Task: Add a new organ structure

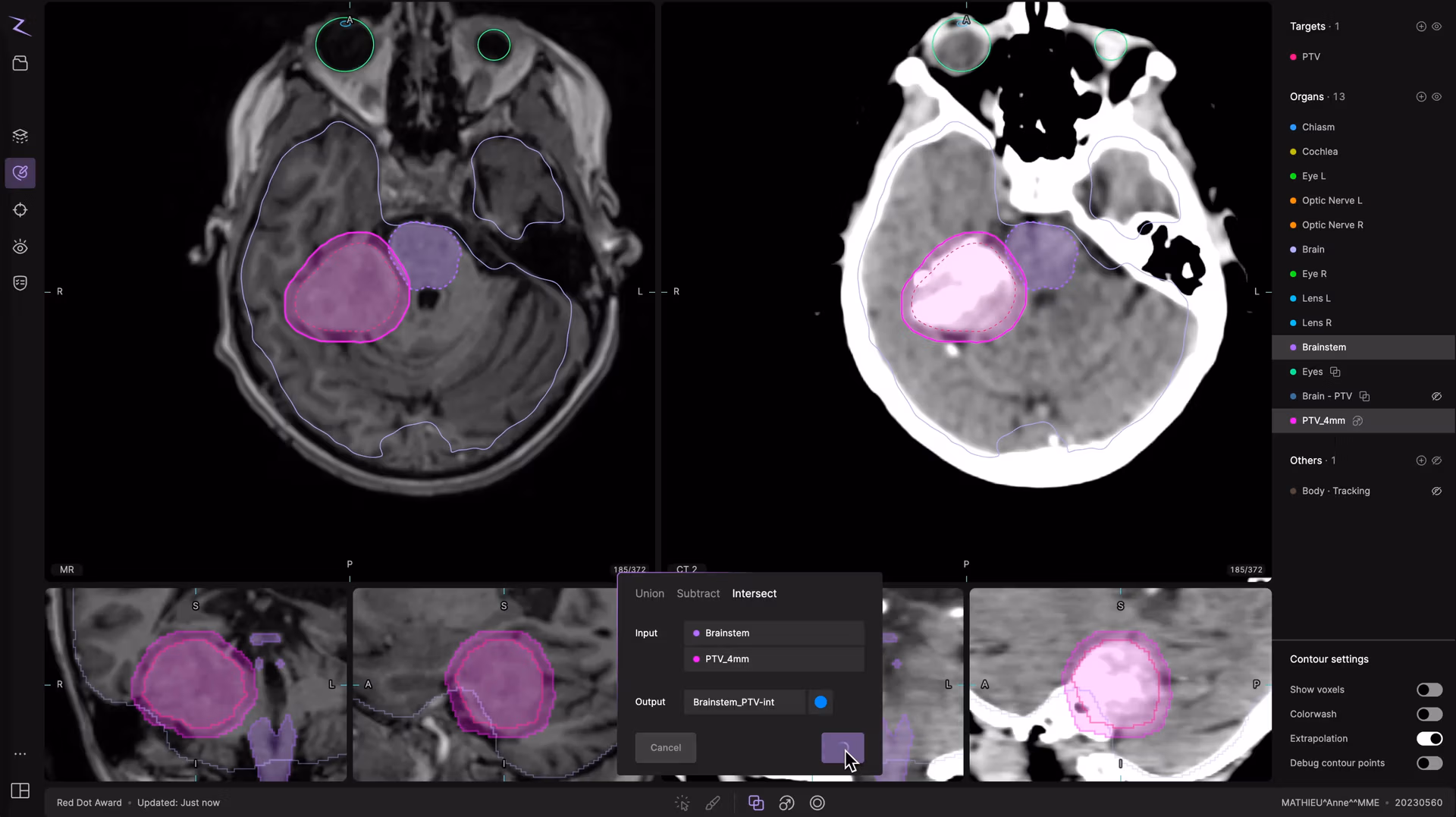Action: [1420, 96]
